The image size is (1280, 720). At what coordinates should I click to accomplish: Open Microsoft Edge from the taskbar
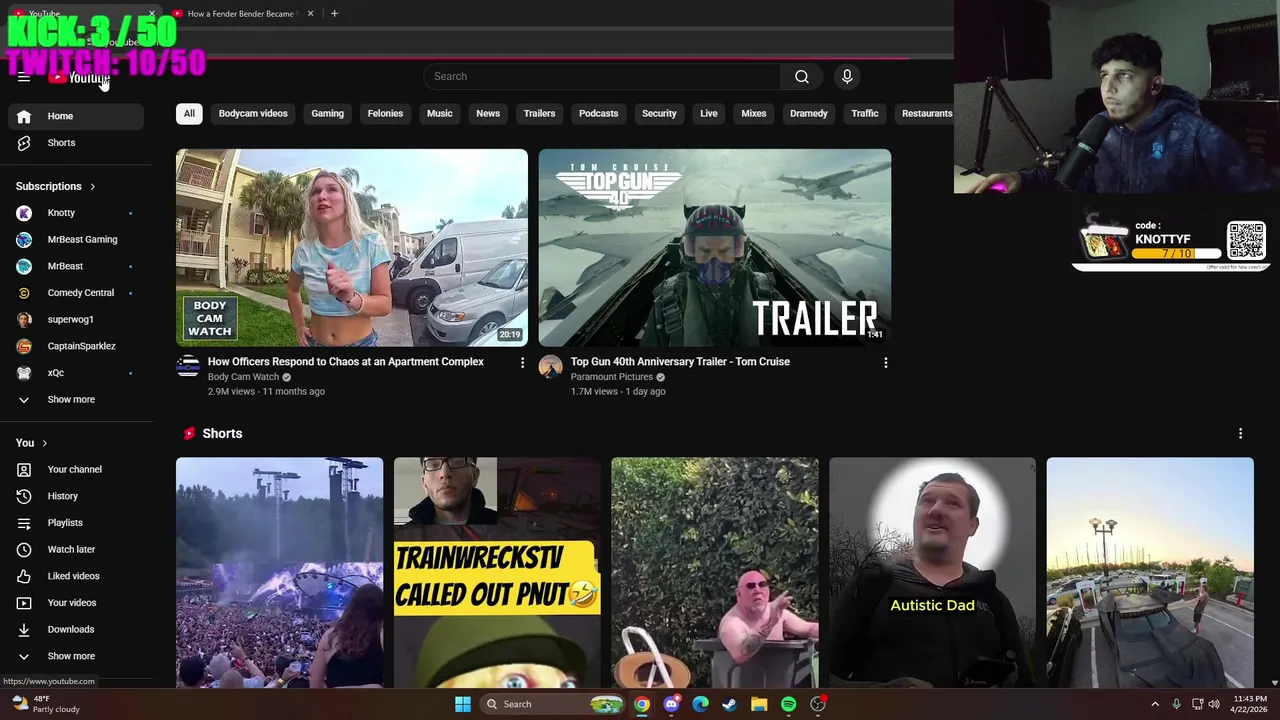(701, 704)
